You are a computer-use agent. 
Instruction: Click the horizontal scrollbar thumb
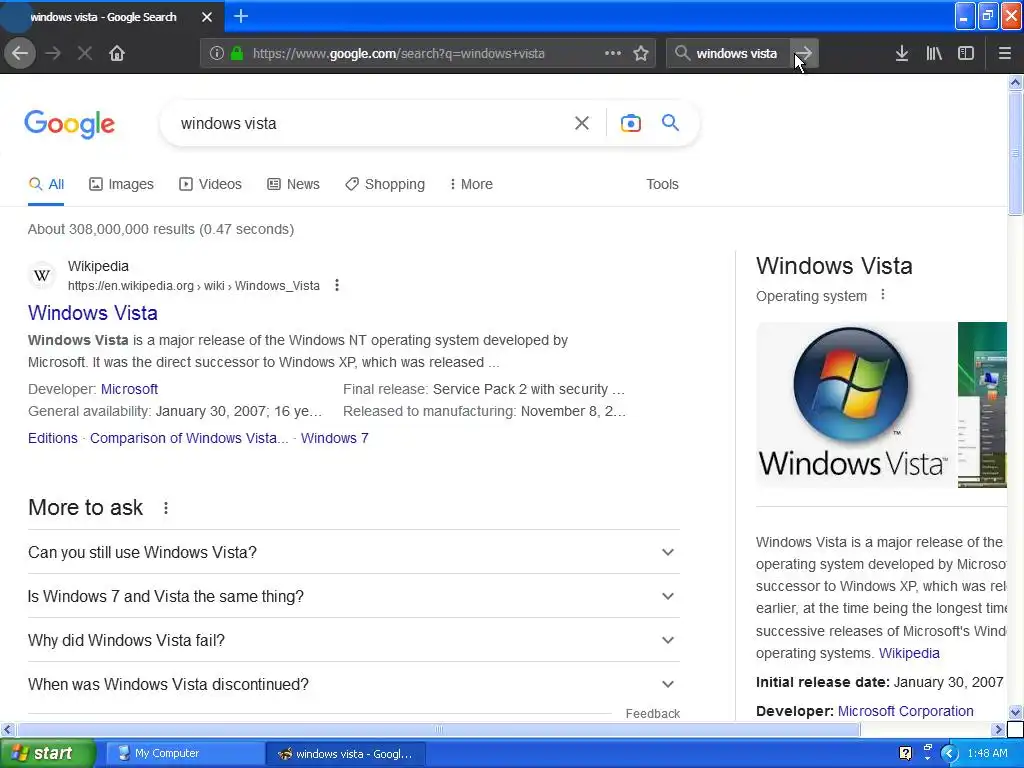[x=438, y=729]
